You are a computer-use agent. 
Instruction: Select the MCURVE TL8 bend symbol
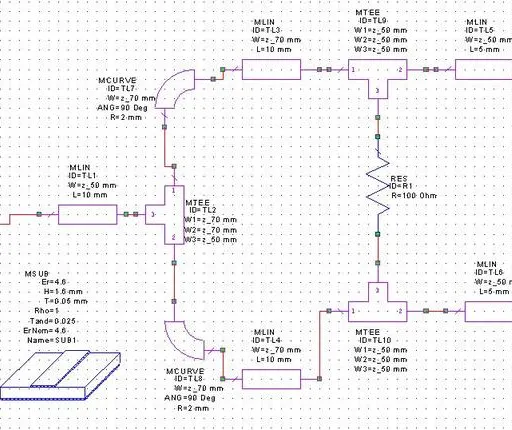point(185,340)
